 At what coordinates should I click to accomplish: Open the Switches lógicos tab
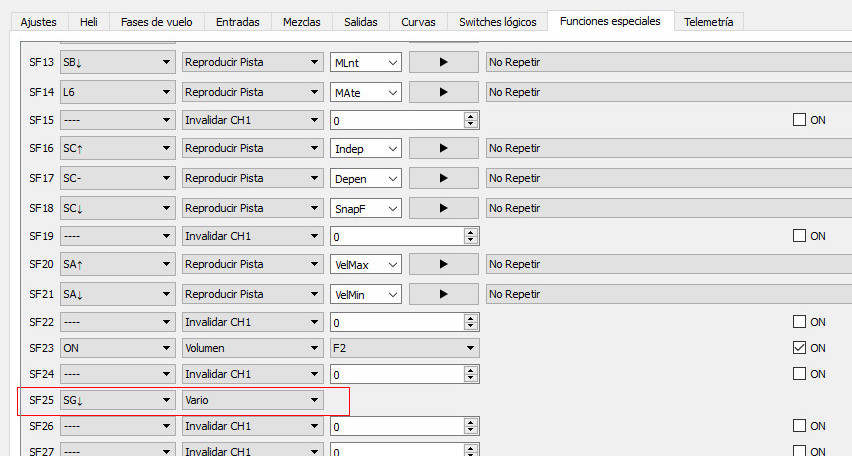tap(497, 21)
